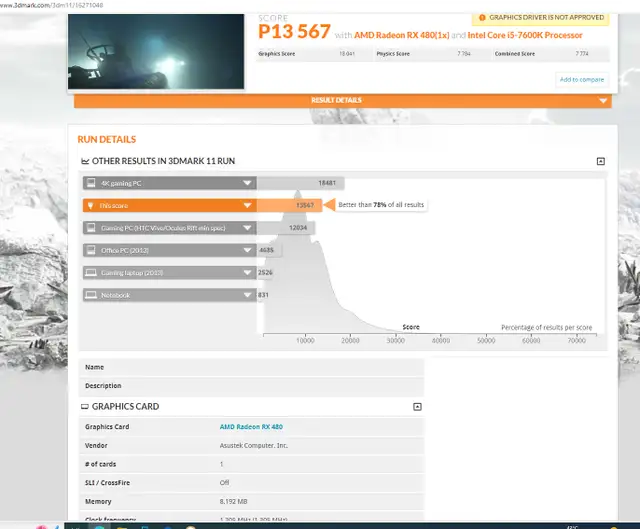Click the 70000 tick label on the score axis
640x529 pixels.
576,340
